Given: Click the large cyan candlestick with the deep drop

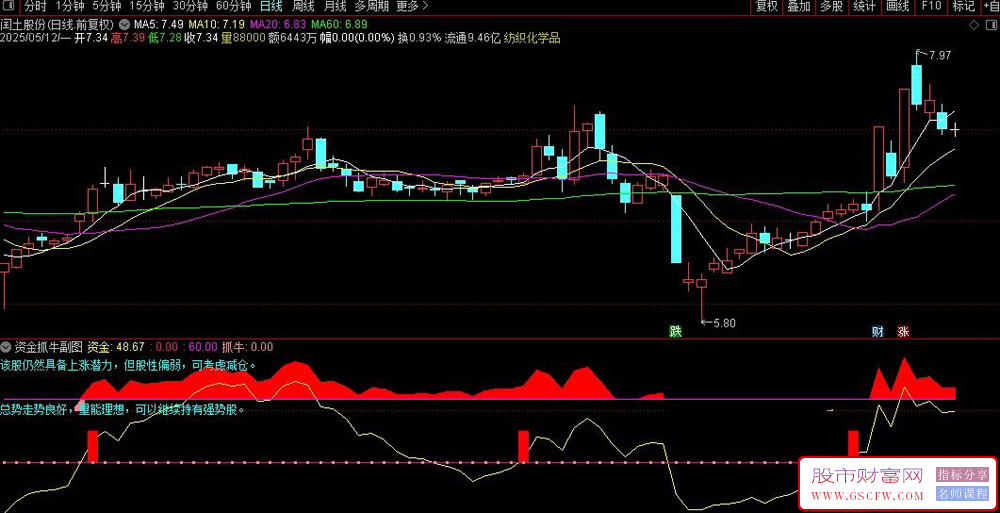Looking at the screenshot, I should pos(676,229).
